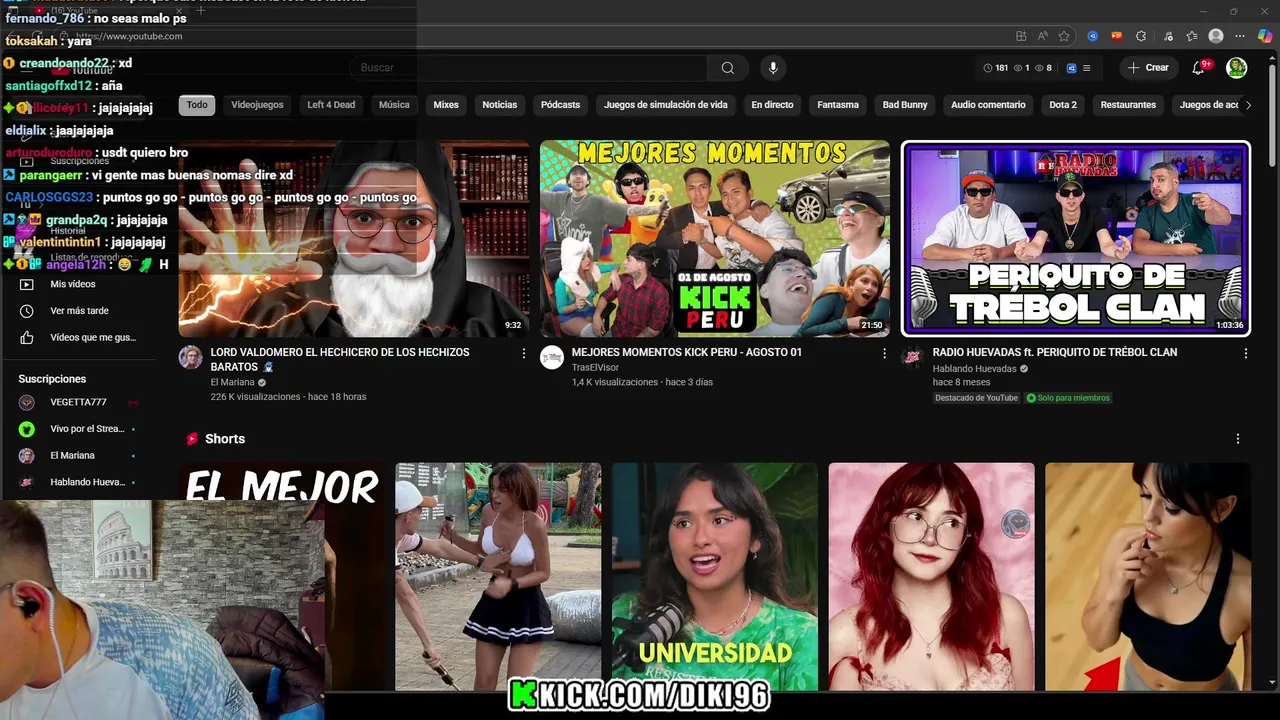Select the Noticias filter chip
Image resolution: width=1280 pixels, height=720 pixels.
tap(500, 105)
